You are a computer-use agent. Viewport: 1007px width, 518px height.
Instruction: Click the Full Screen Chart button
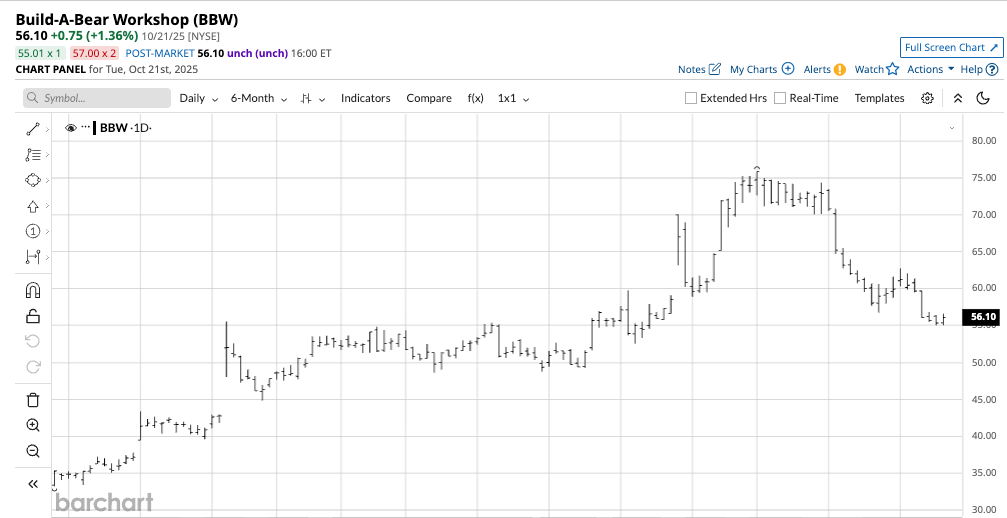tap(950, 47)
